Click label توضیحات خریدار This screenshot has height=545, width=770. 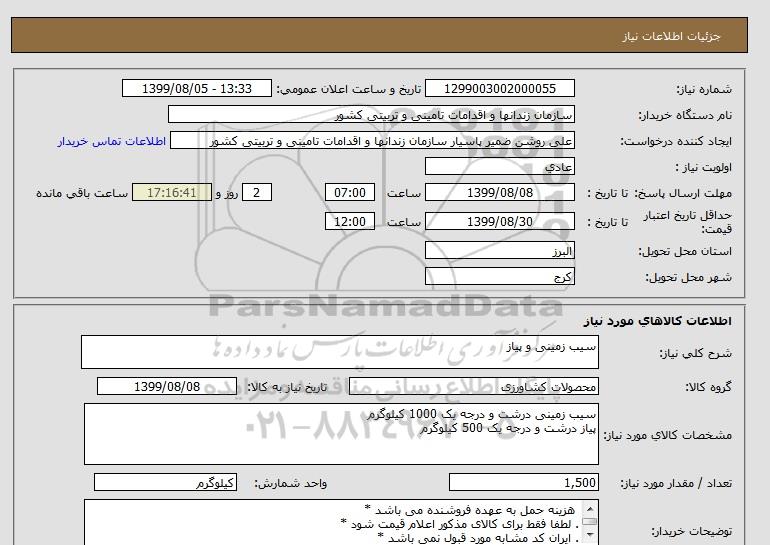tap(691, 531)
